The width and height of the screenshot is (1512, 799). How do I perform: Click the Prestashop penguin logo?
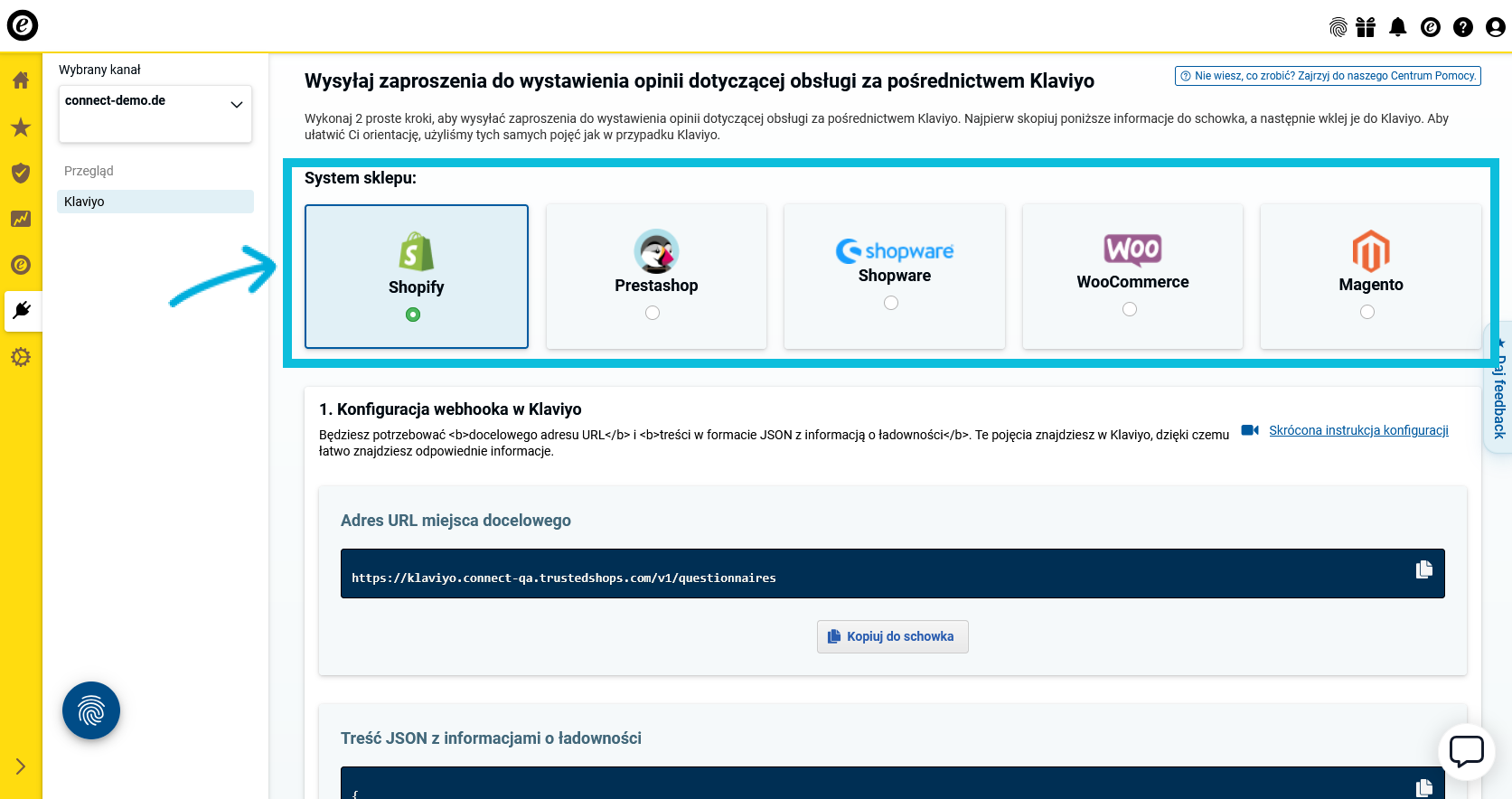click(656, 251)
